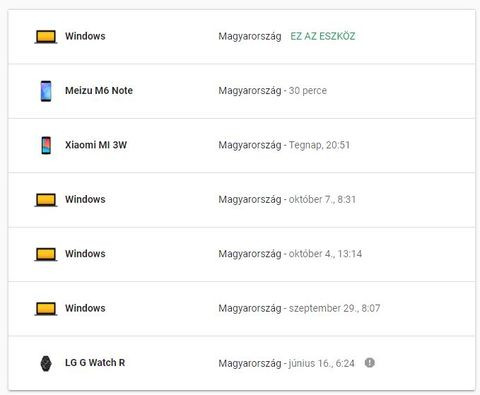Click the Meizu M6 Note phone icon
The width and height of the screenshot is (480, 395).
click(46, 91)
